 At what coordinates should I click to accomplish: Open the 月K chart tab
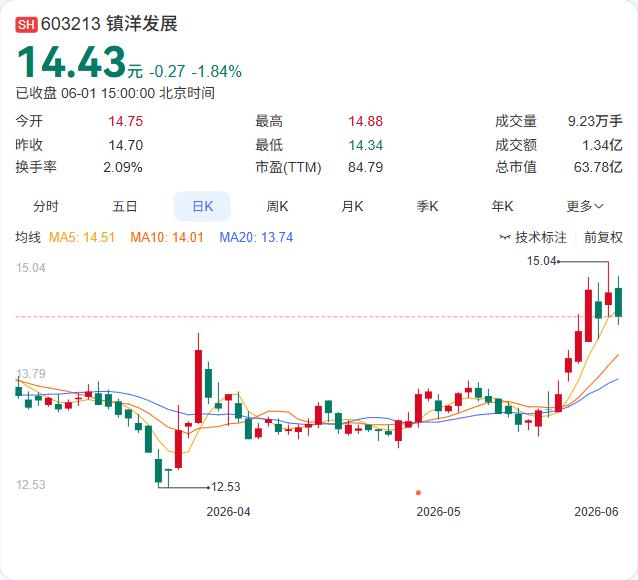[352, 206]
